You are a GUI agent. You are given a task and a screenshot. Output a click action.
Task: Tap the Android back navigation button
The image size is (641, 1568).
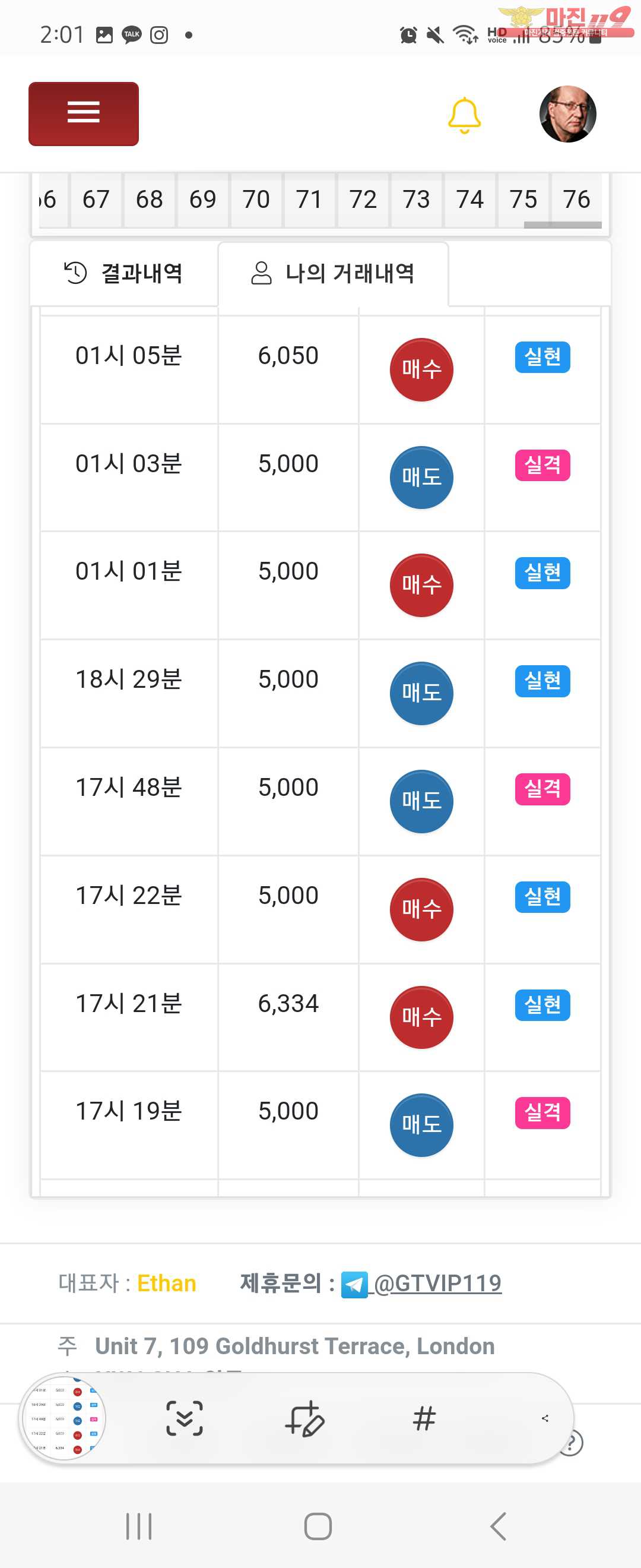click(498, 1526)
